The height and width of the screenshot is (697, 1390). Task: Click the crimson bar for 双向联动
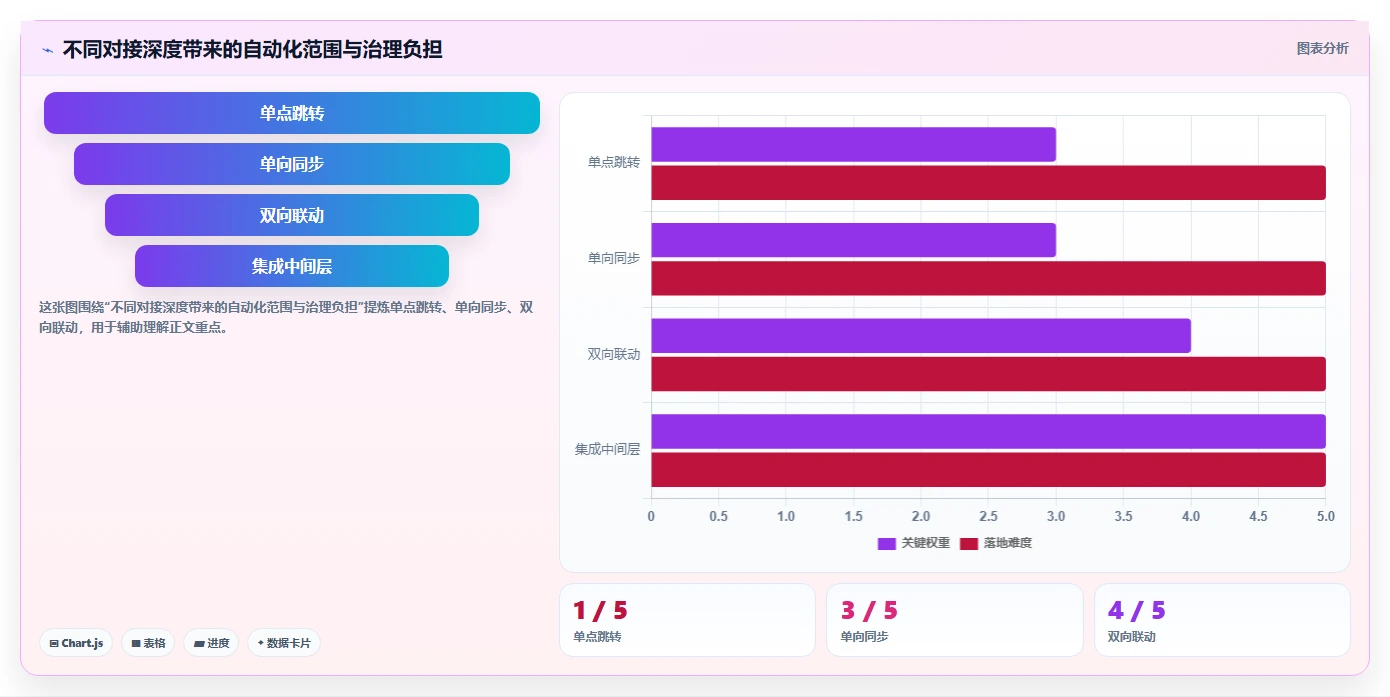pos(988,374)
